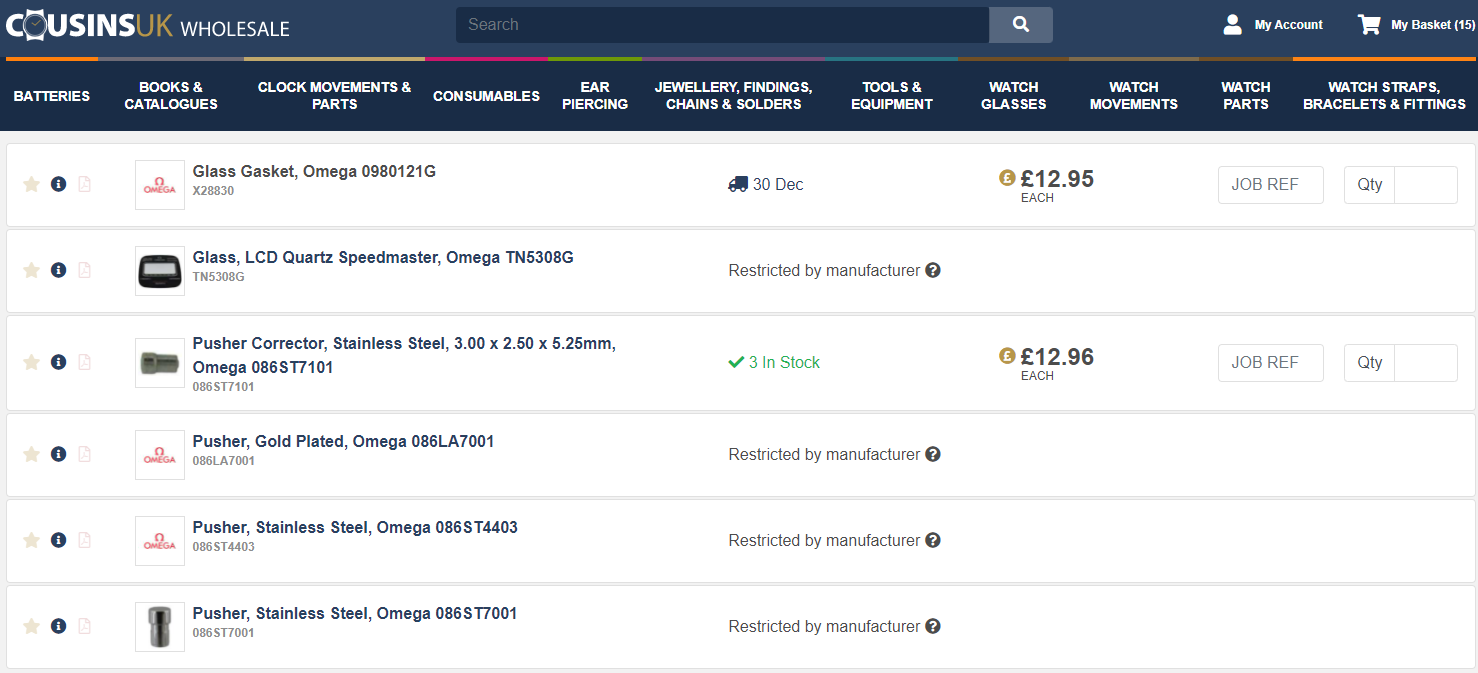Expand Jewellery, Findings, Chains & Solders menu
Screen dimensions: 1478x673
[x=733, y=96]
